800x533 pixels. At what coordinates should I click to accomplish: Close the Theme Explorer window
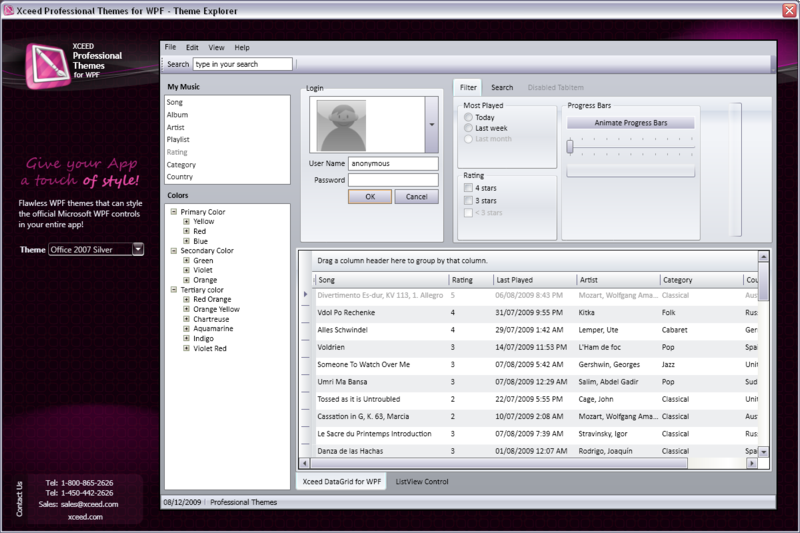(789, 10)
